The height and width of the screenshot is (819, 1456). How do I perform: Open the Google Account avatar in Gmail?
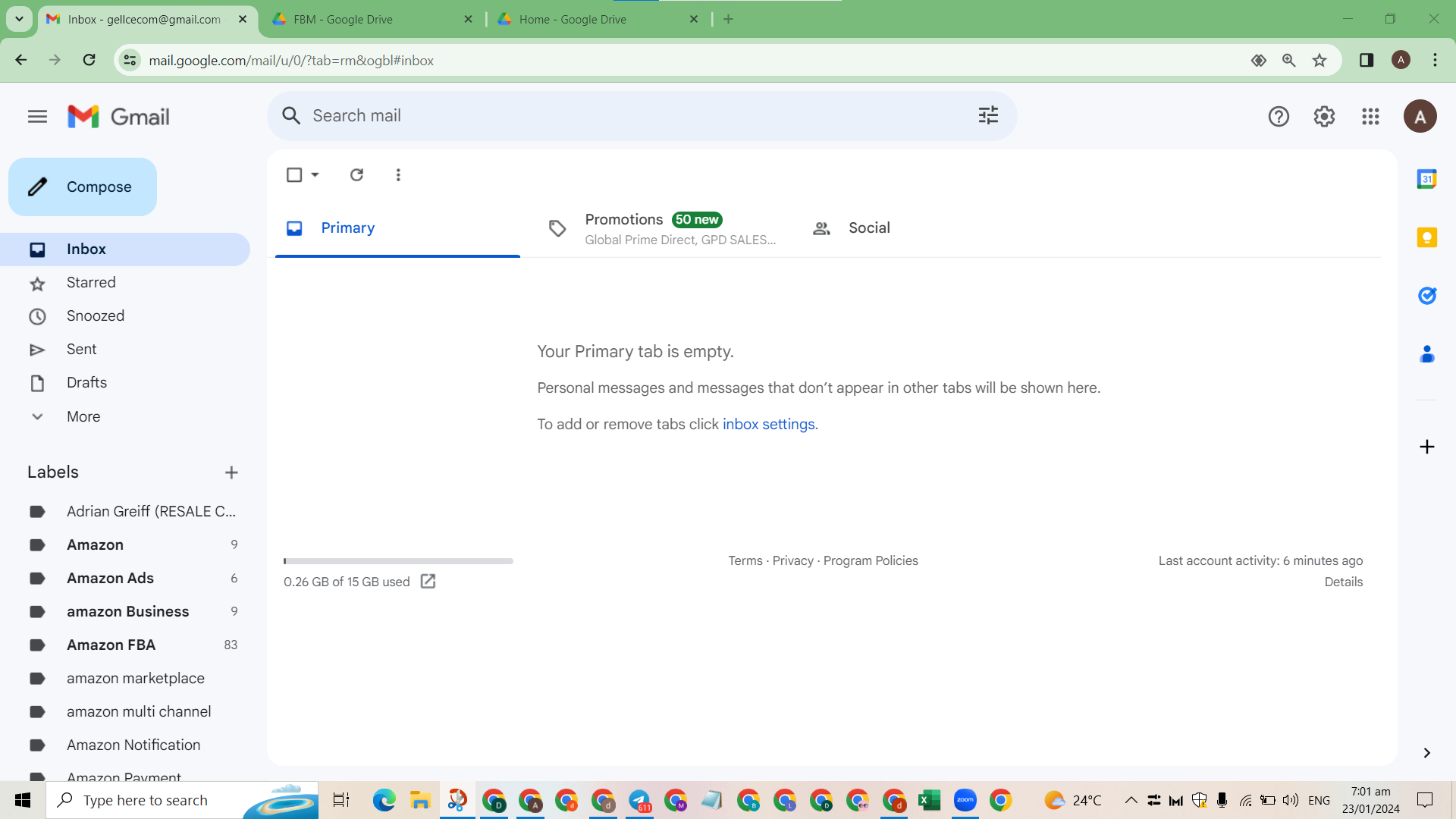(x=1420, y=116)
